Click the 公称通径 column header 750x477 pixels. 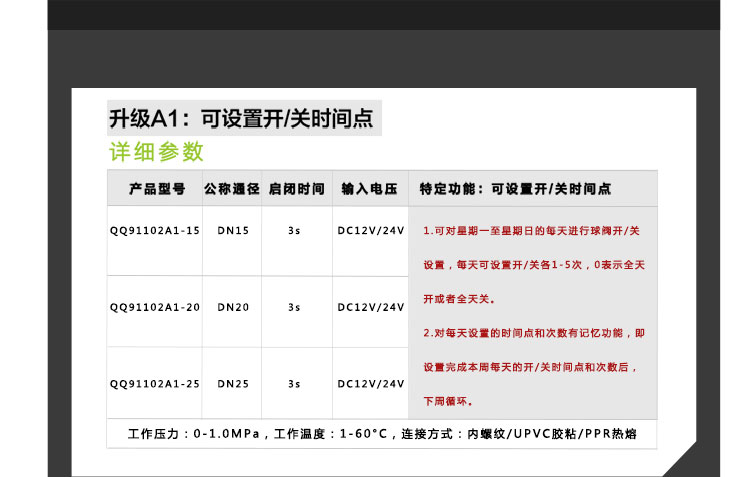(232, 188)
